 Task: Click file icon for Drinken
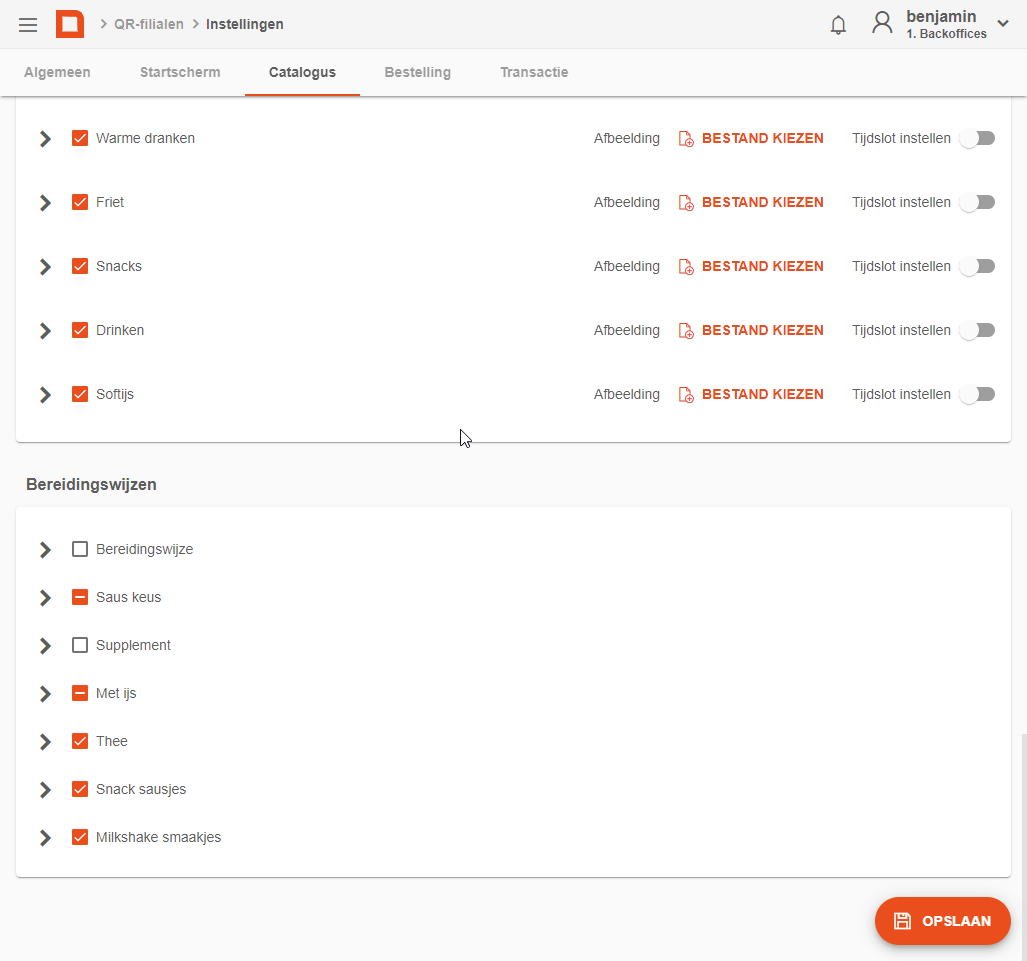point(686,331)
